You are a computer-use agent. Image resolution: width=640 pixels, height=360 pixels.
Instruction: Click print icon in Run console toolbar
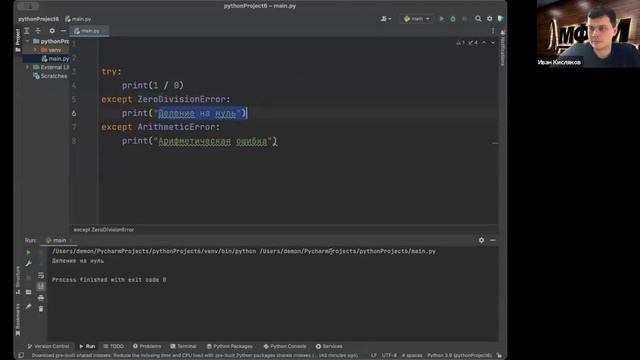point(41,298)
